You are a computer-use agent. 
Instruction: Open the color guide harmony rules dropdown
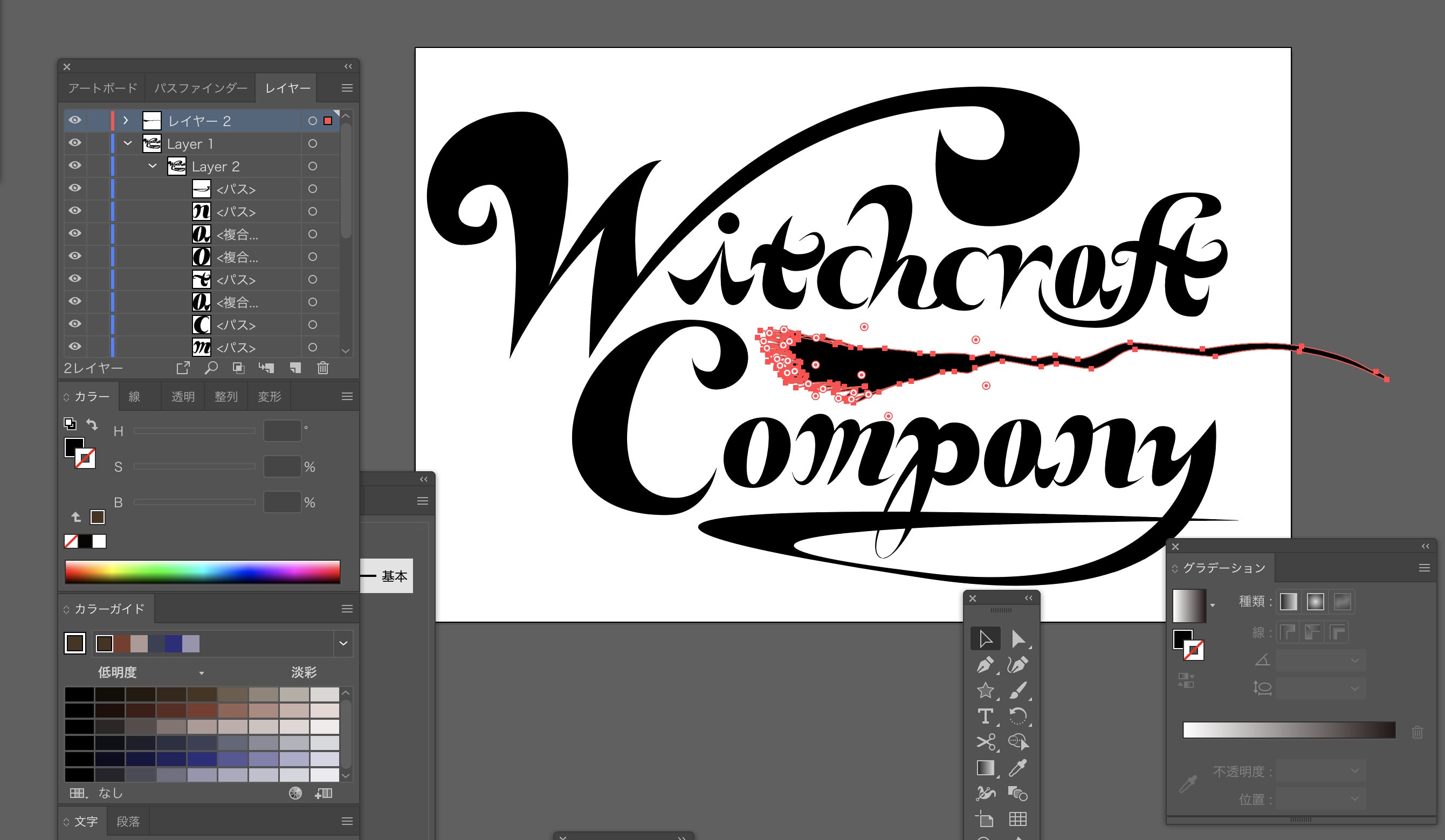(x=343, y=643)
